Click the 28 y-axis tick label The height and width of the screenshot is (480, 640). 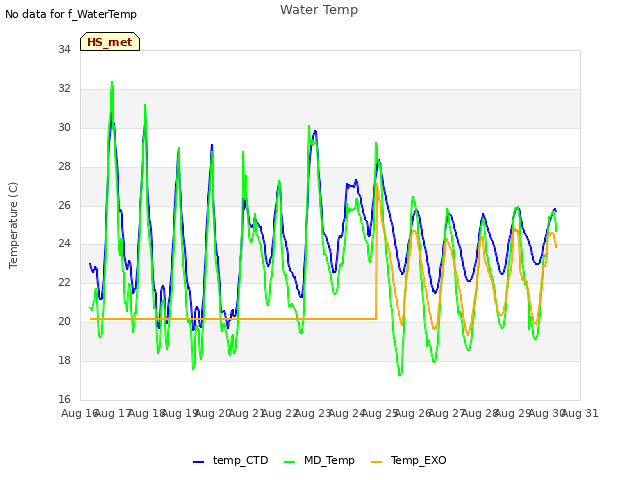click(64, 166)
